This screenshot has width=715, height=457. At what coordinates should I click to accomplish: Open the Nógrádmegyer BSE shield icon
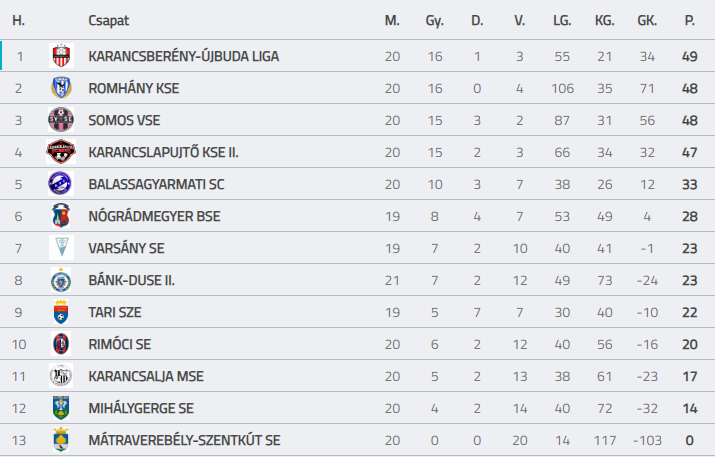pyautogui.click(x=61, y=216)
